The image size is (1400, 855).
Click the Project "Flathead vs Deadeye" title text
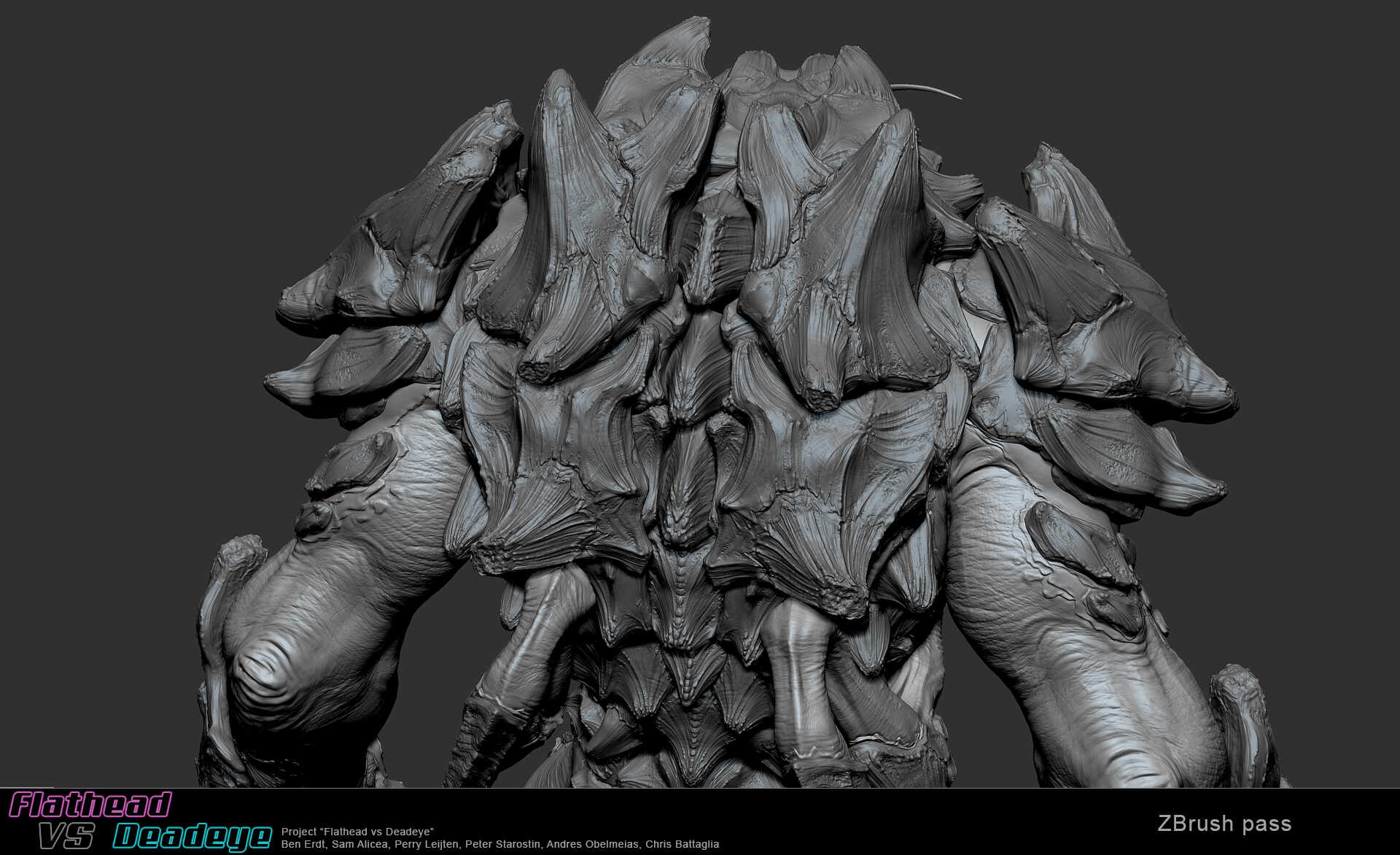point(357,832)
